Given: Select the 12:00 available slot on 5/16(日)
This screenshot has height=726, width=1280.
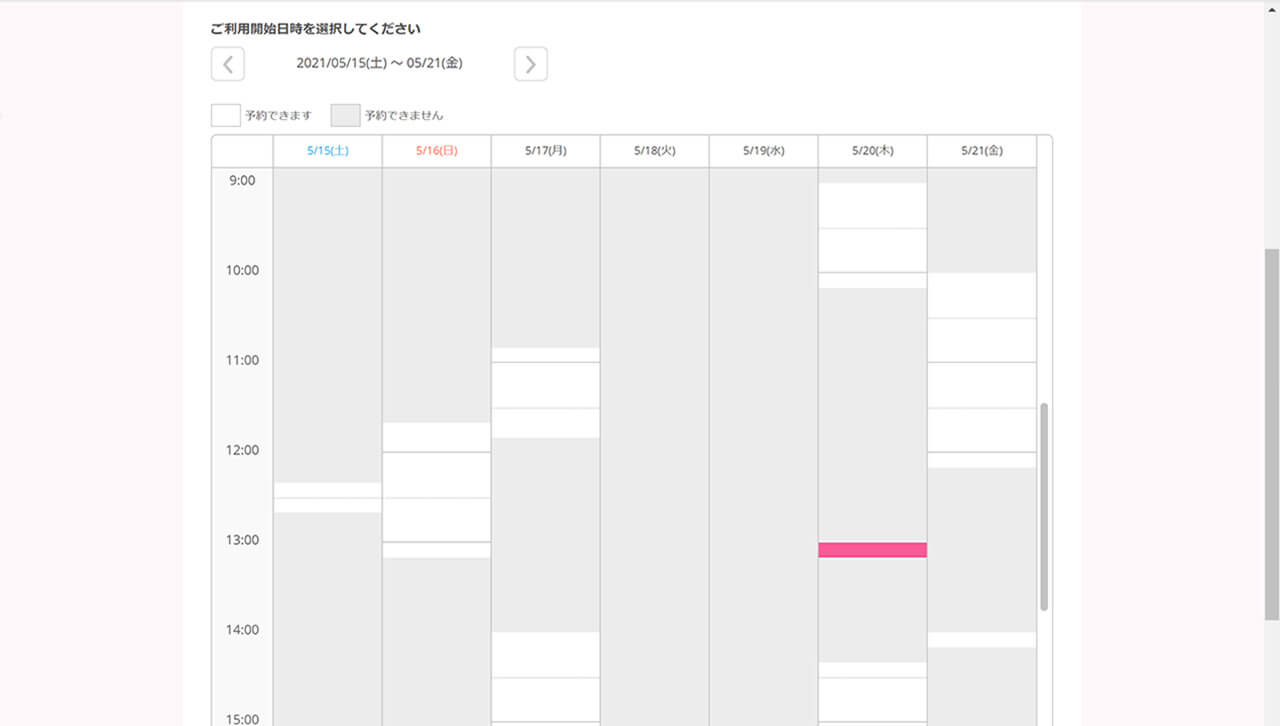Looking at the screenshot, I should pos(436,475).
